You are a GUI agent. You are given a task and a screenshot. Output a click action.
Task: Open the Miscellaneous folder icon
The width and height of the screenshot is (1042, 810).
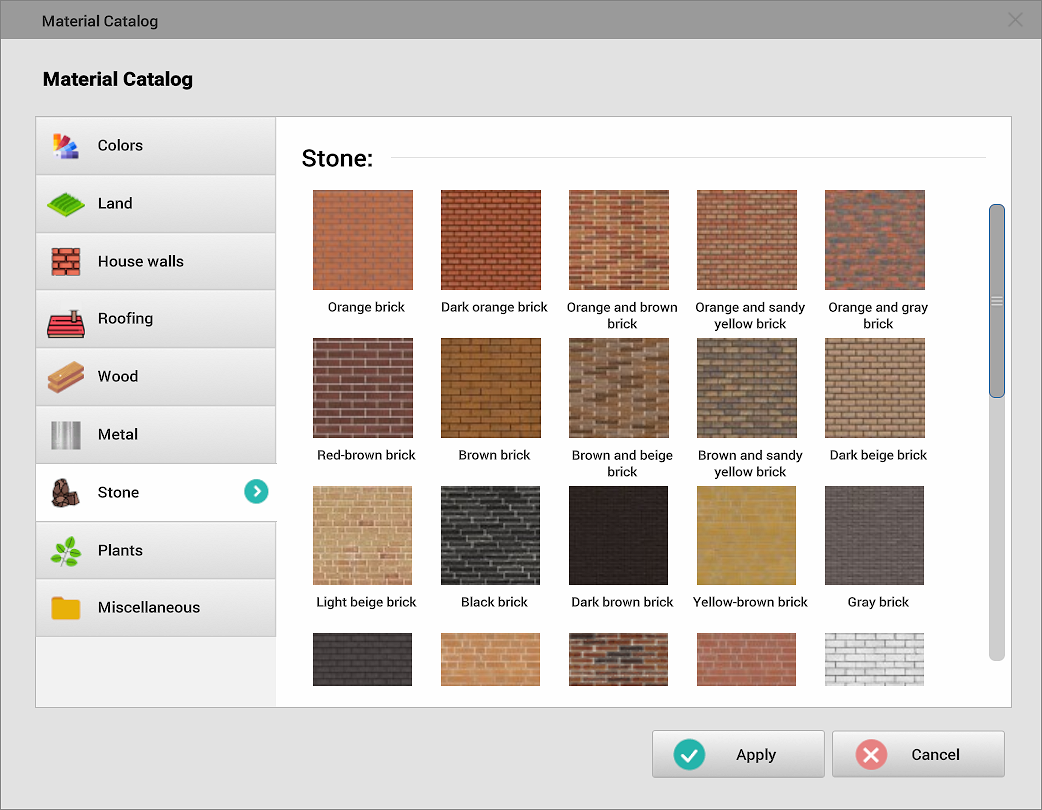click(x=65, y=608)
